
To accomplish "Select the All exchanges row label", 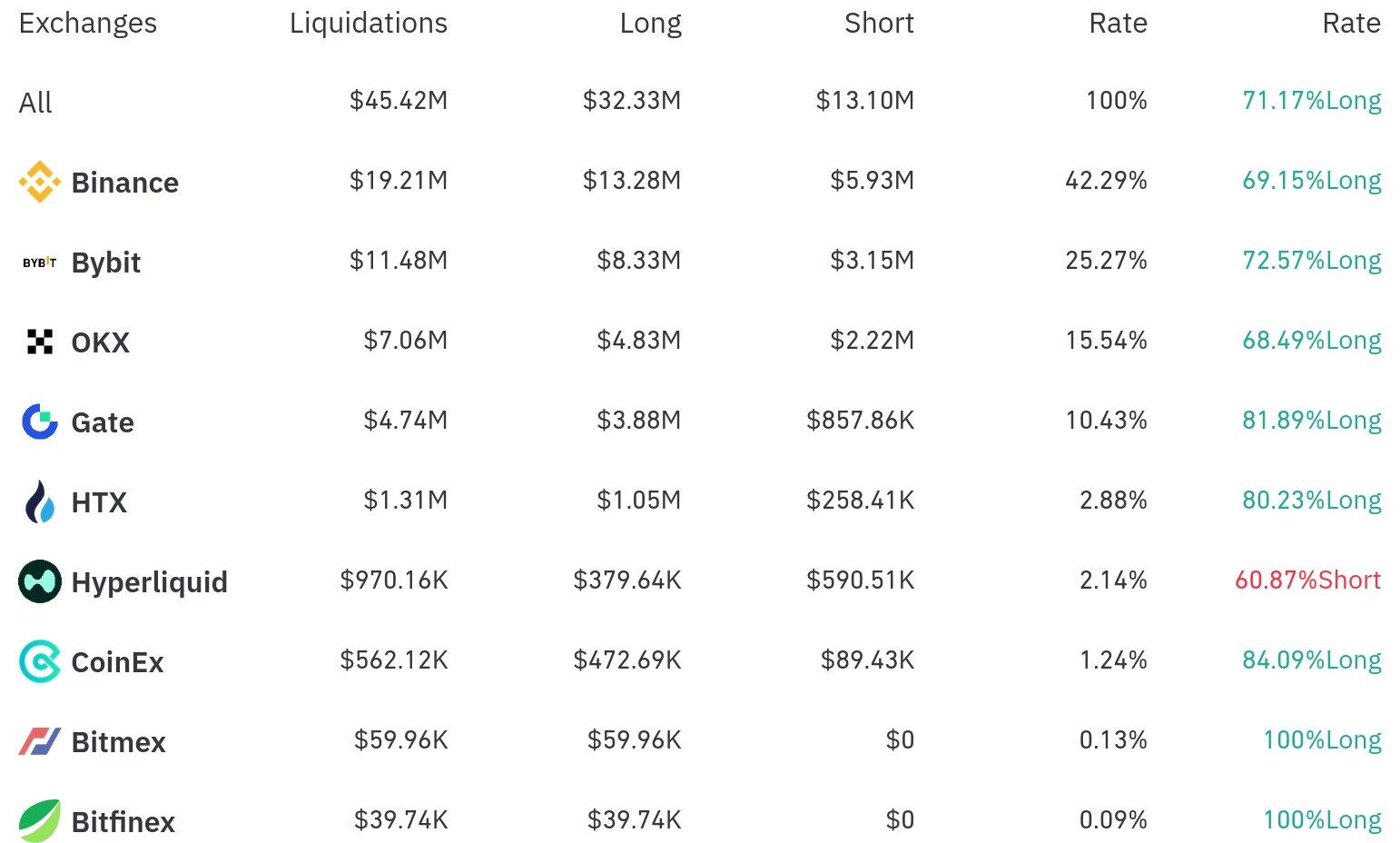I will [35, 103].
